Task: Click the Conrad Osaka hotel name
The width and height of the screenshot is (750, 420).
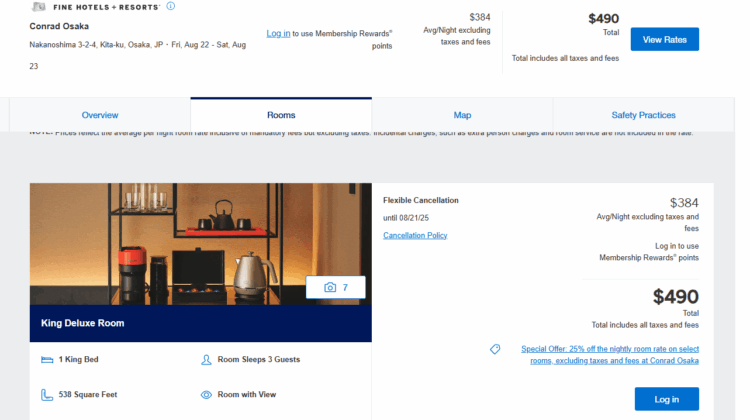Action: [59, 26]
